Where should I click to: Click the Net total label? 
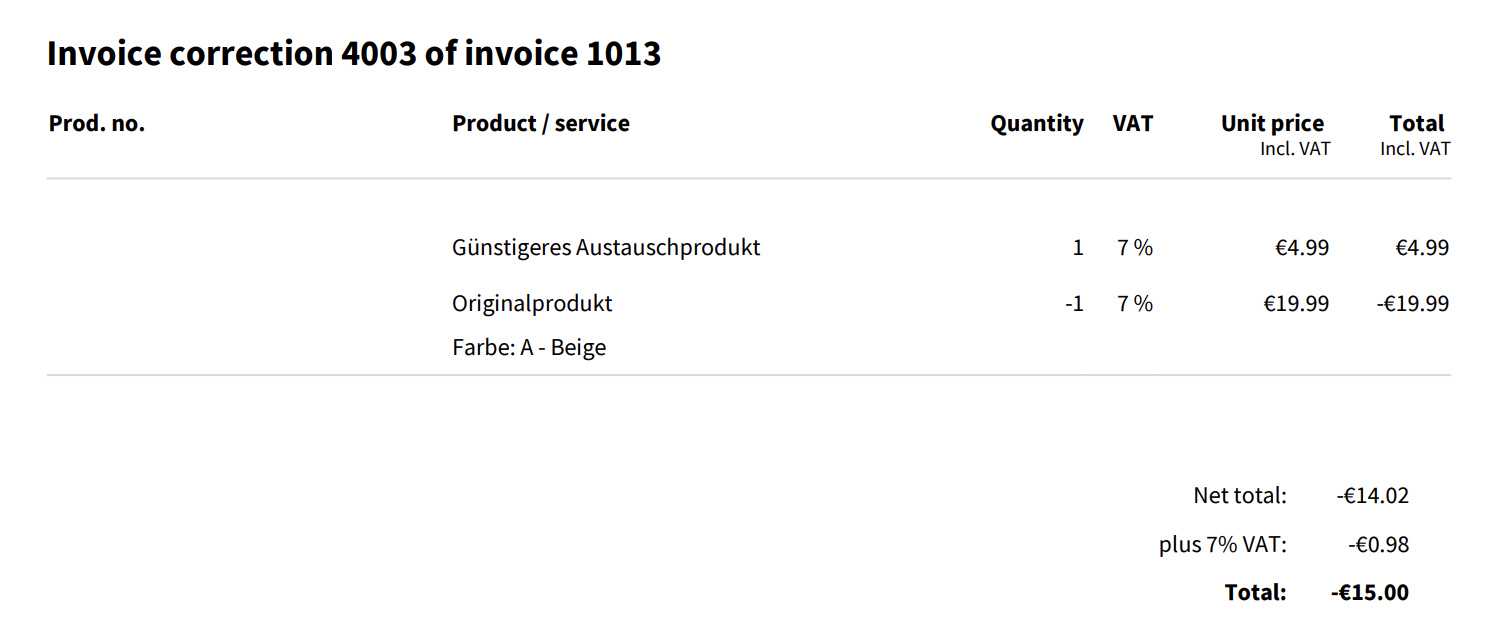coord(1240,495)
